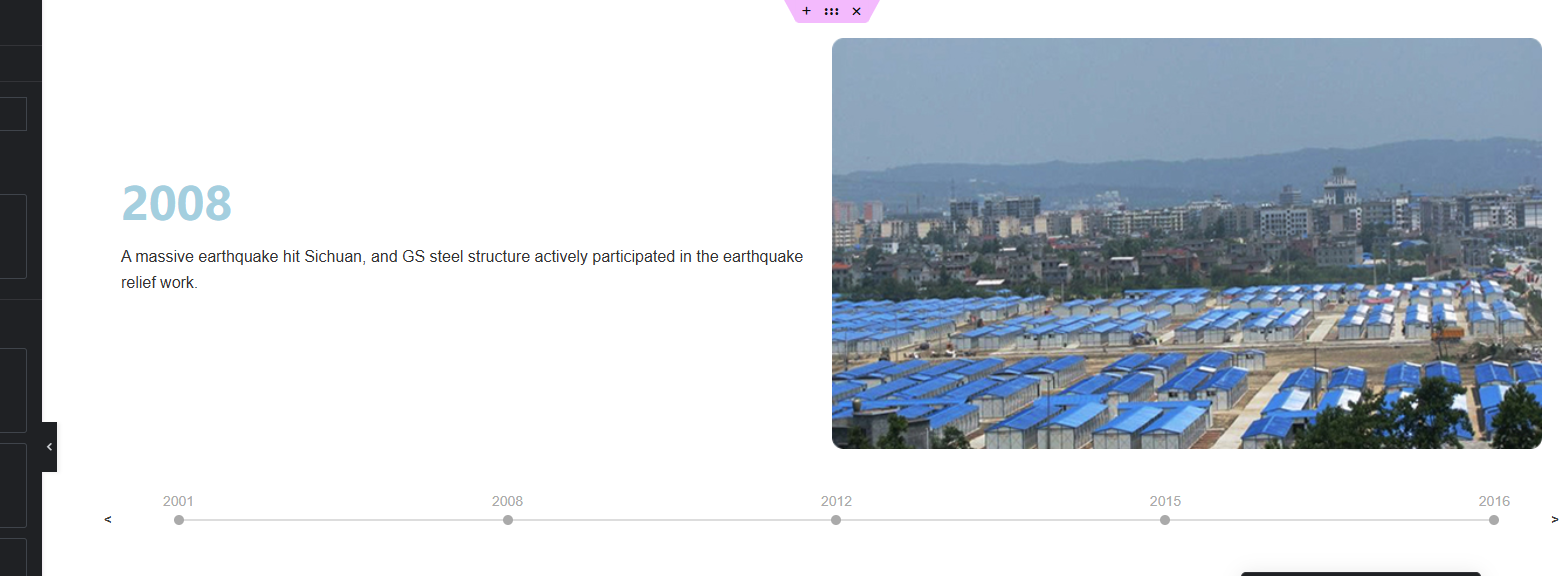
Task: Select the 2015 timeline dot
Action: pyautogui.click(x=1165, y=520)
